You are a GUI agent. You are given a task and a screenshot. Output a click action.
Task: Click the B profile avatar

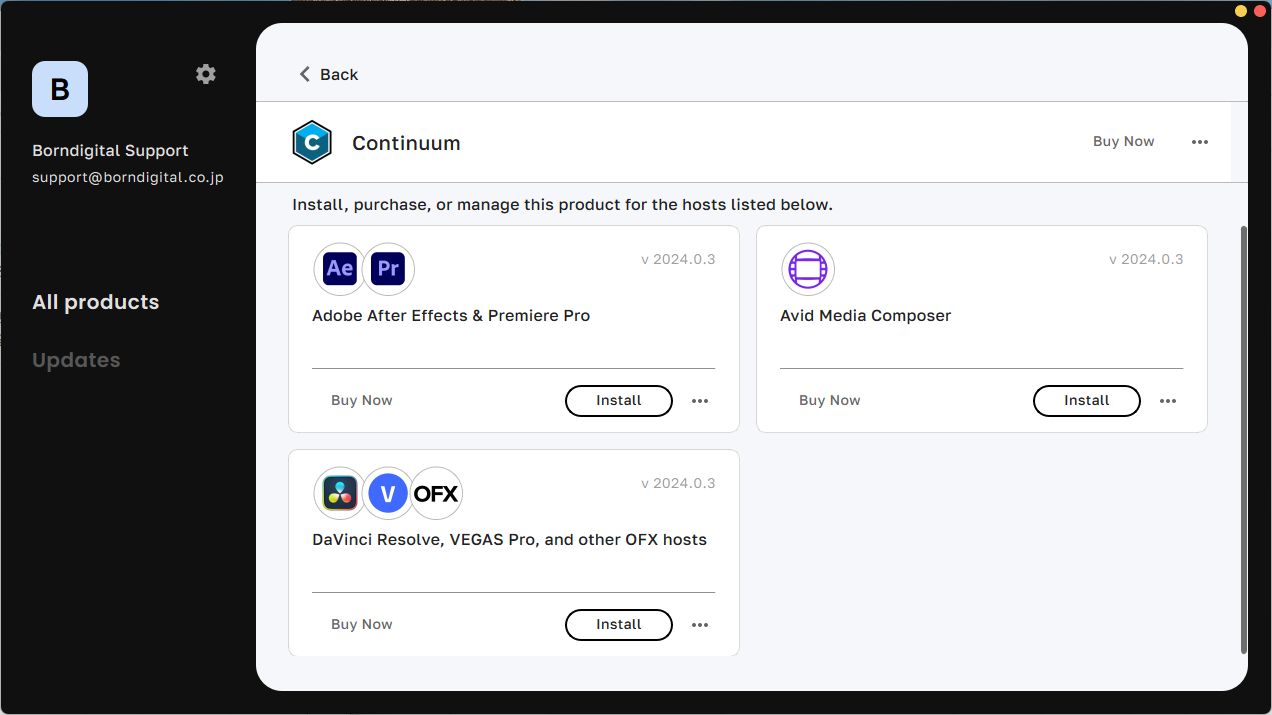click(x=60, y=89)
